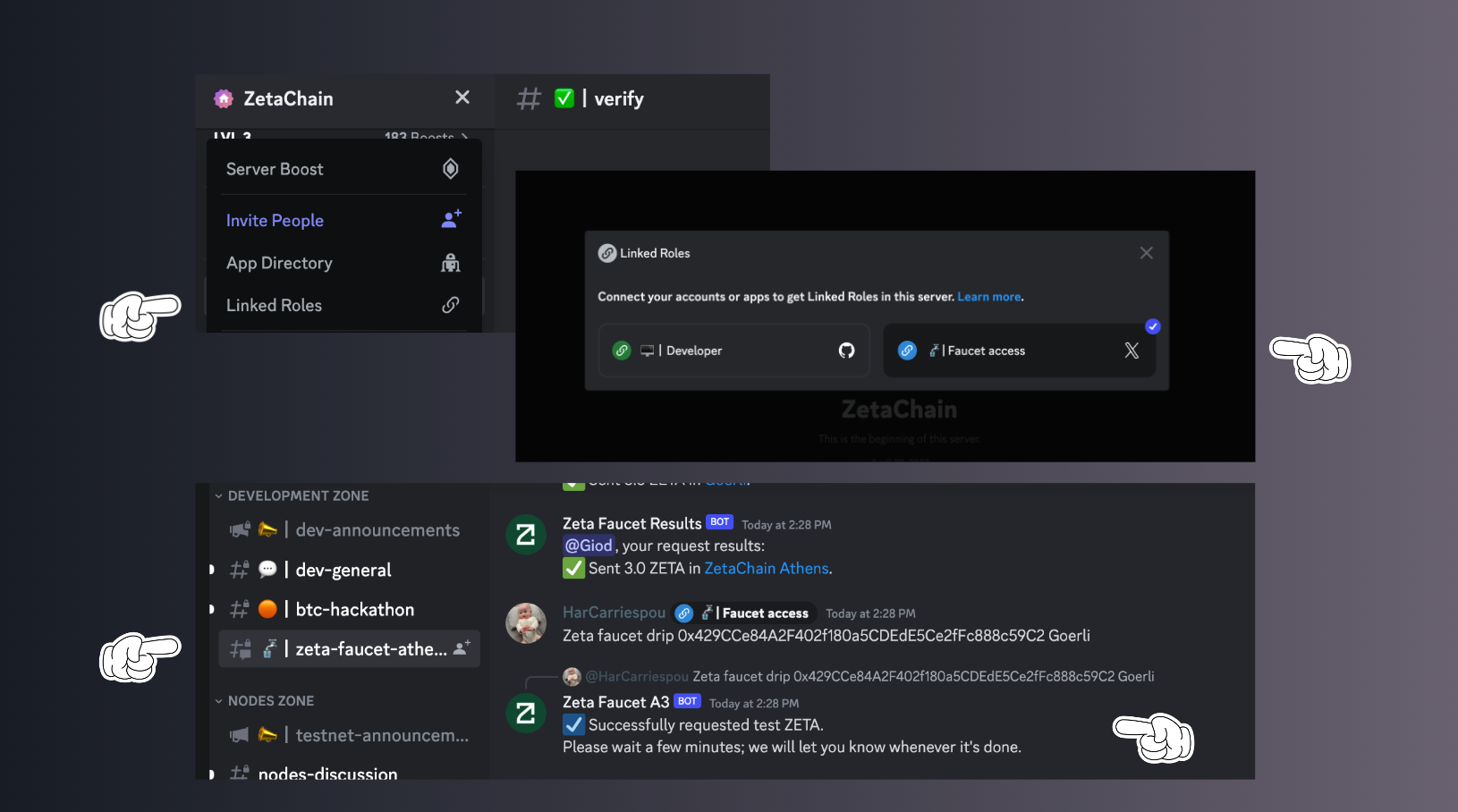Open App Directory menu entry
Image resolution: width=1458 pixels, height=812 pixels.
(344, 263)
